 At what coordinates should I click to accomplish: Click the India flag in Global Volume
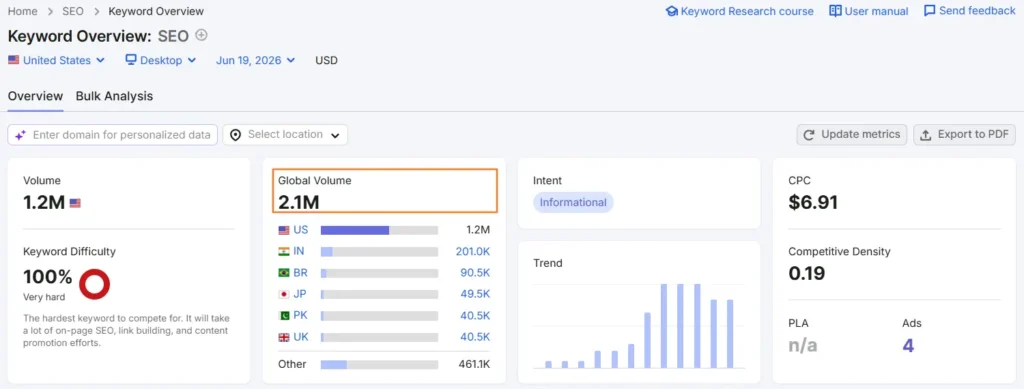283,251
